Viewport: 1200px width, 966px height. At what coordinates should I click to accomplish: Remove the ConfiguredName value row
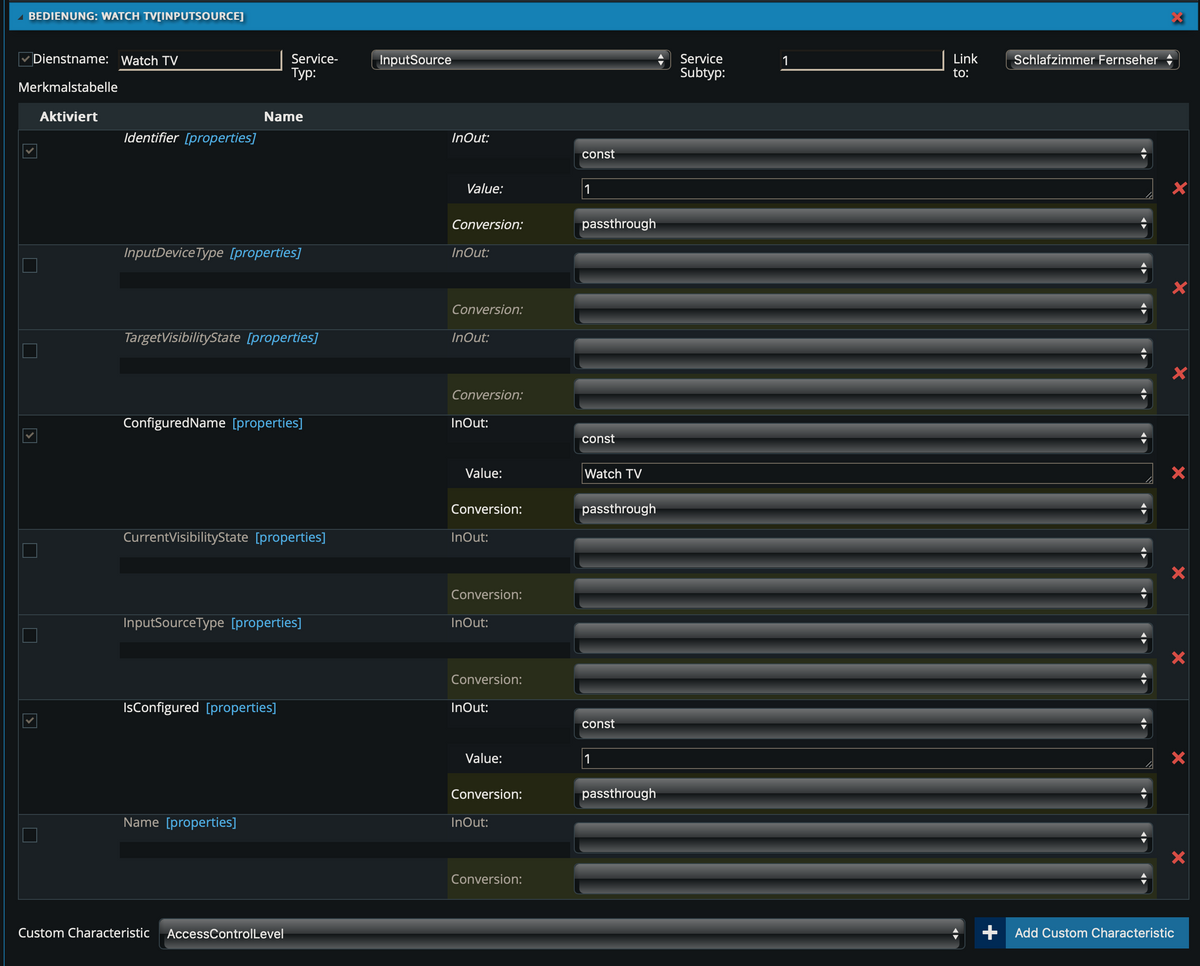click(x=1178, y=473)
